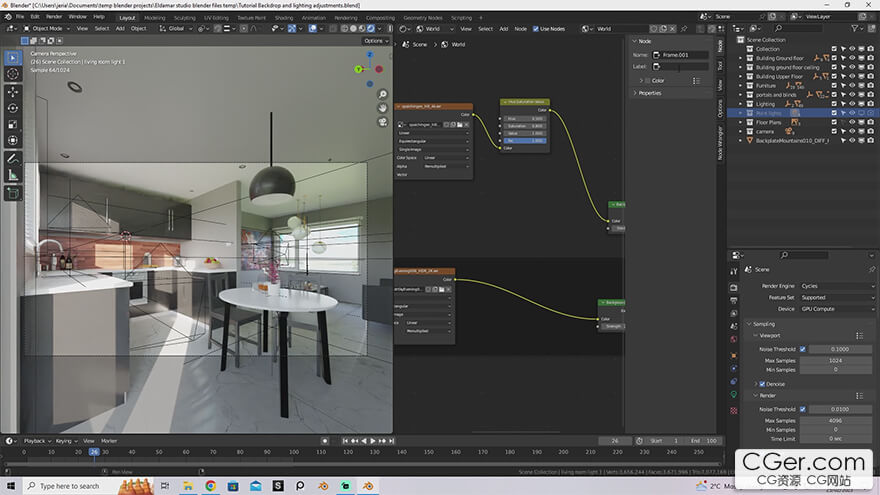Open the timeline Keying button
880x495 pixels.
[x=66, y=441]
